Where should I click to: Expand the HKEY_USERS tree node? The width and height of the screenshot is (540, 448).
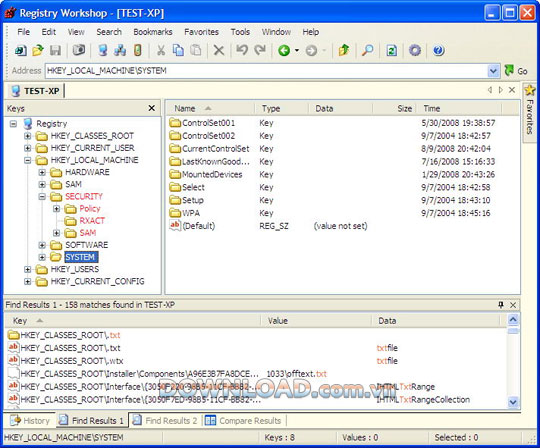28,269
